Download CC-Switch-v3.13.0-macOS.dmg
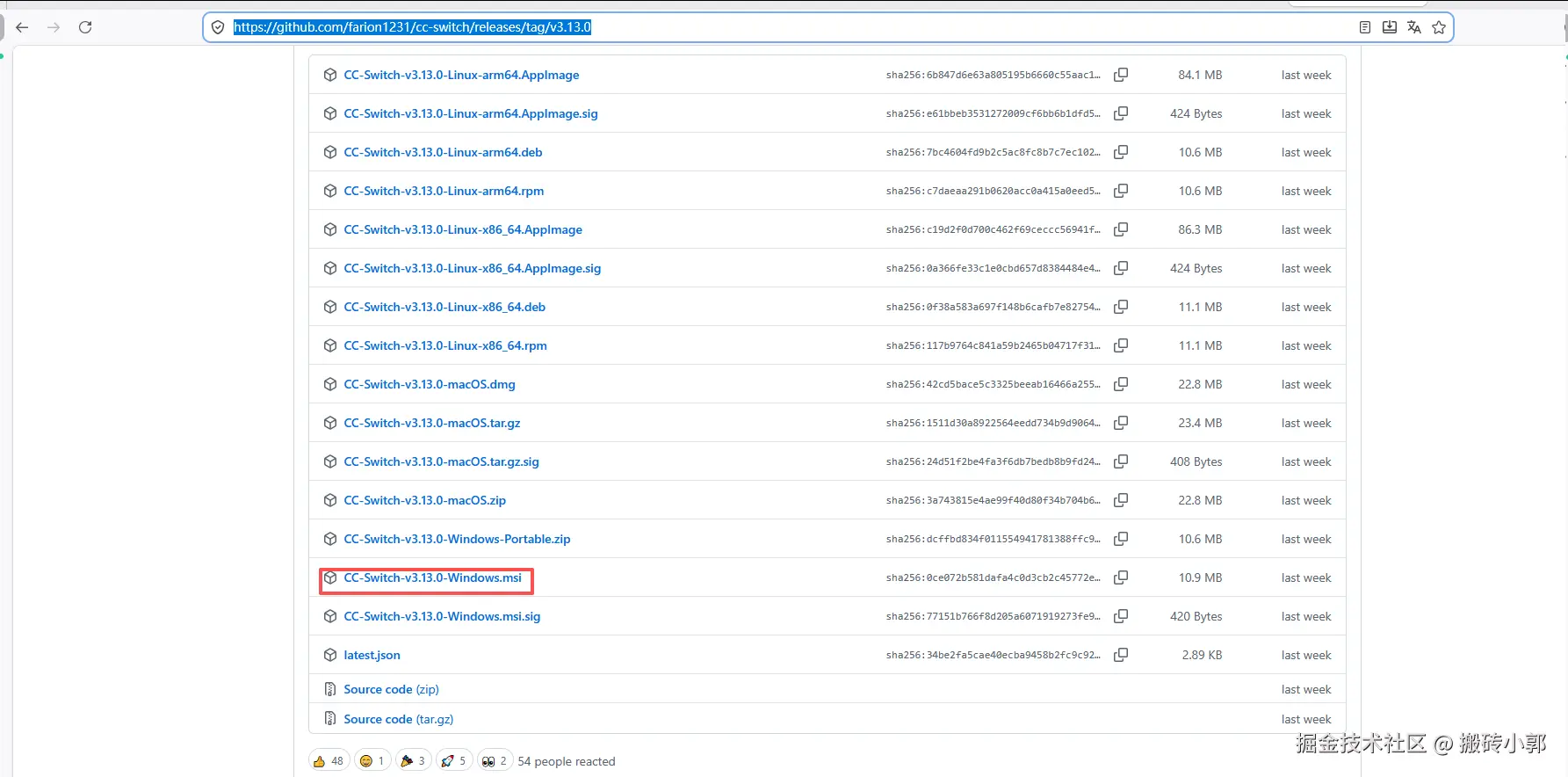Image resolution: width=1568 pixels, height=777 pixels. click(430, 384)
